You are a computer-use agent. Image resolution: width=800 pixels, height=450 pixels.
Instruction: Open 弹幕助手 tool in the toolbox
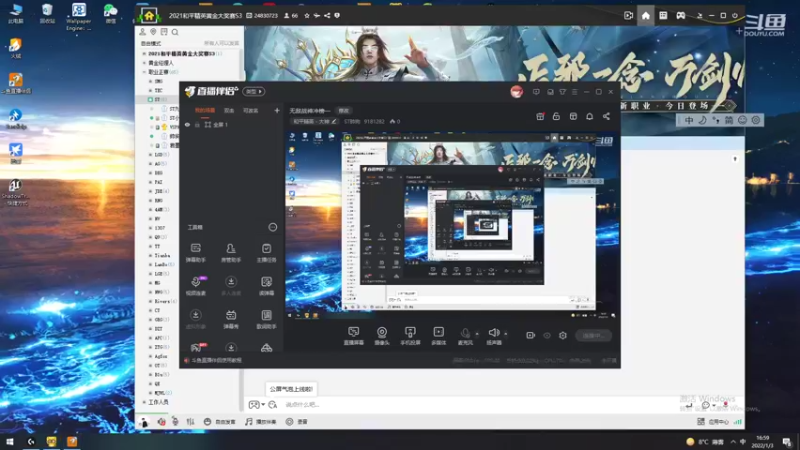tap(195, 253)
